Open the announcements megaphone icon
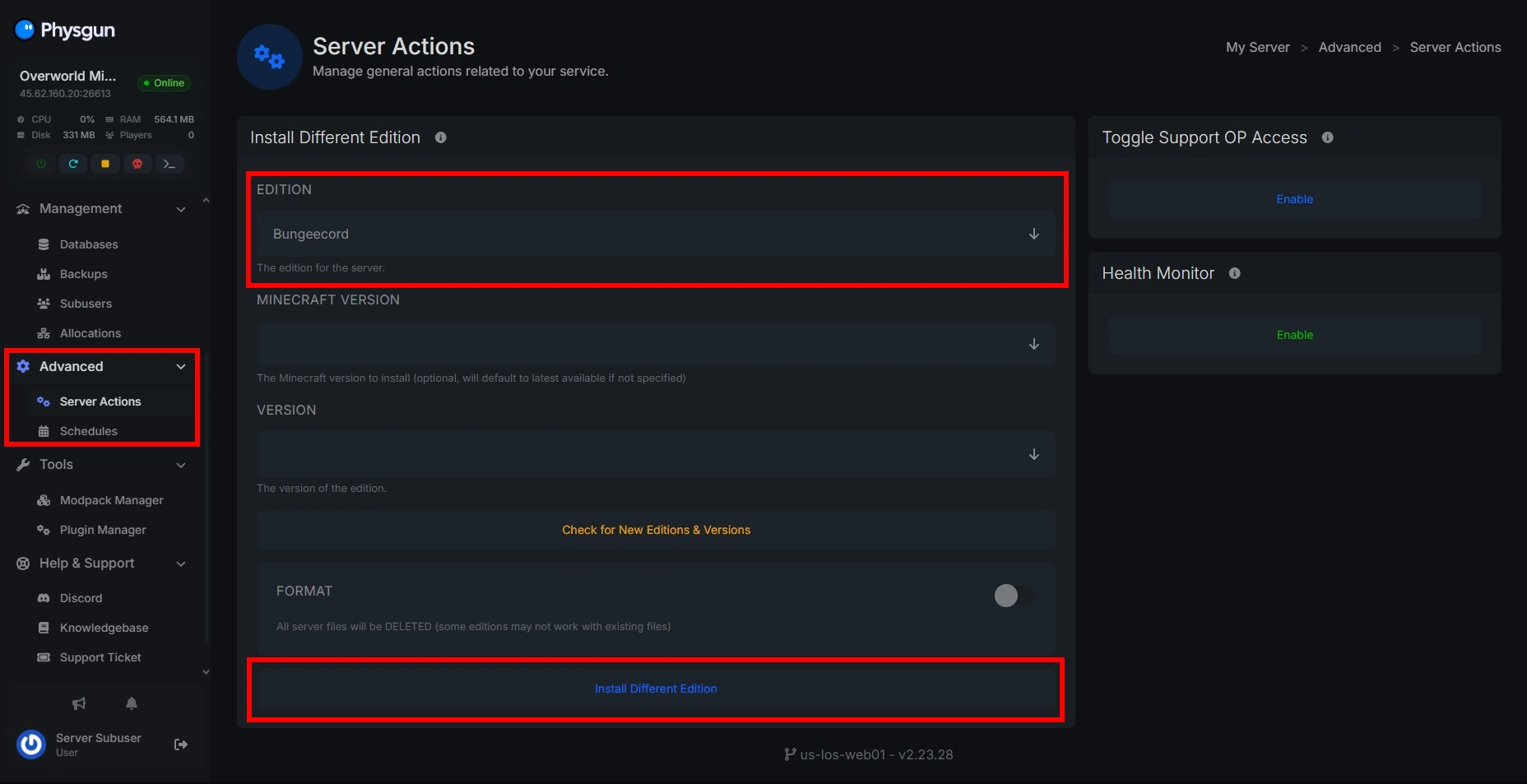Image resolution: width=1527 pixels, height=784 pixels. click(79, 703)
